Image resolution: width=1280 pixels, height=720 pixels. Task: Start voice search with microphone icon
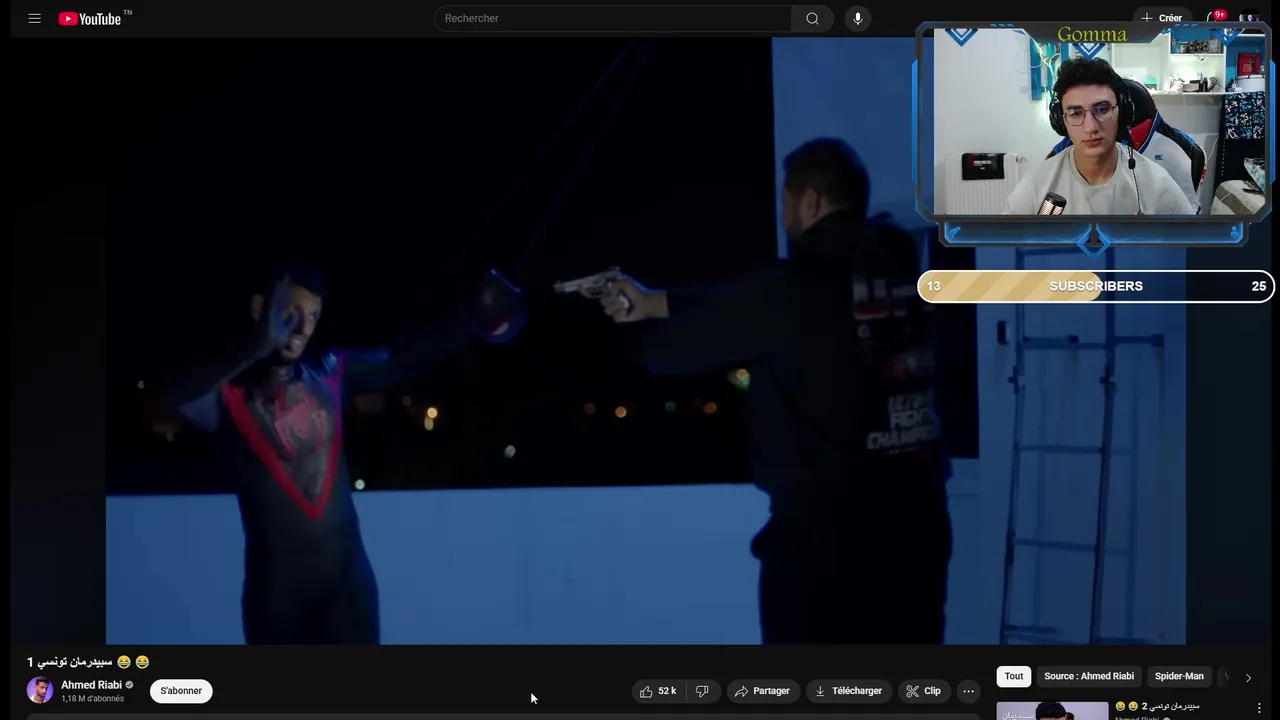click(857, 18)
